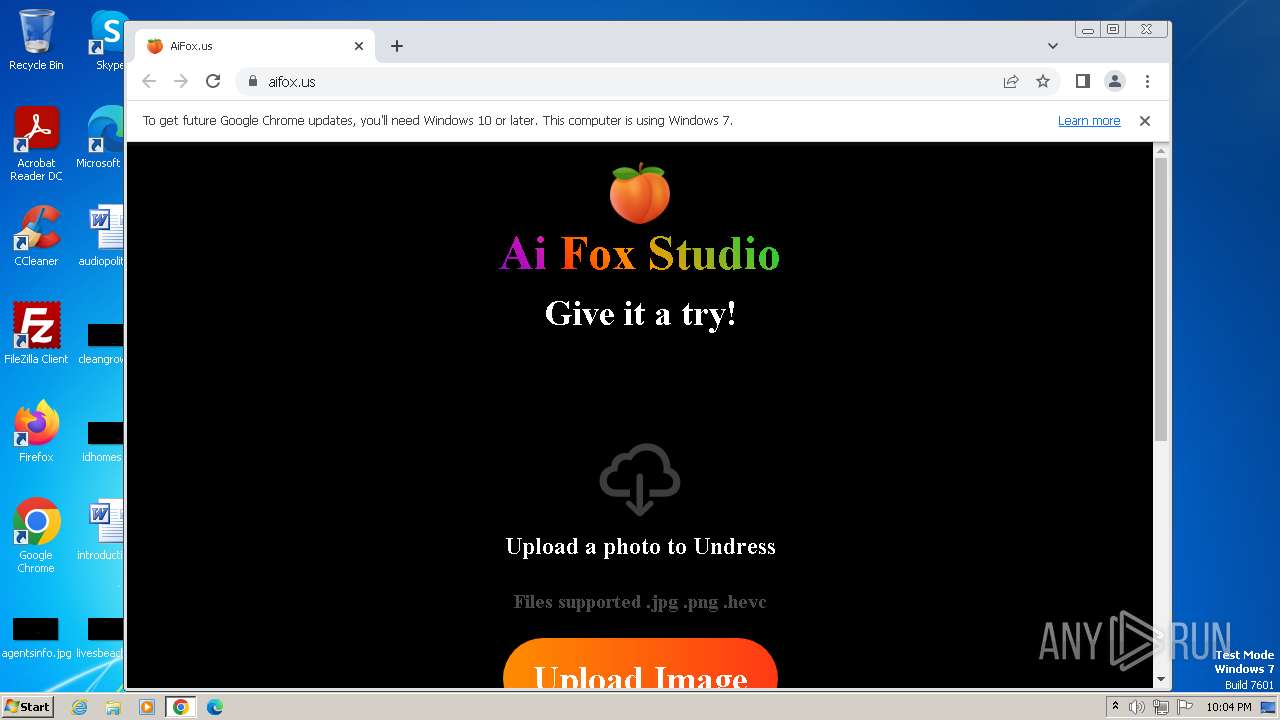Bookmark this tab with the star icon

point(1043,81)
